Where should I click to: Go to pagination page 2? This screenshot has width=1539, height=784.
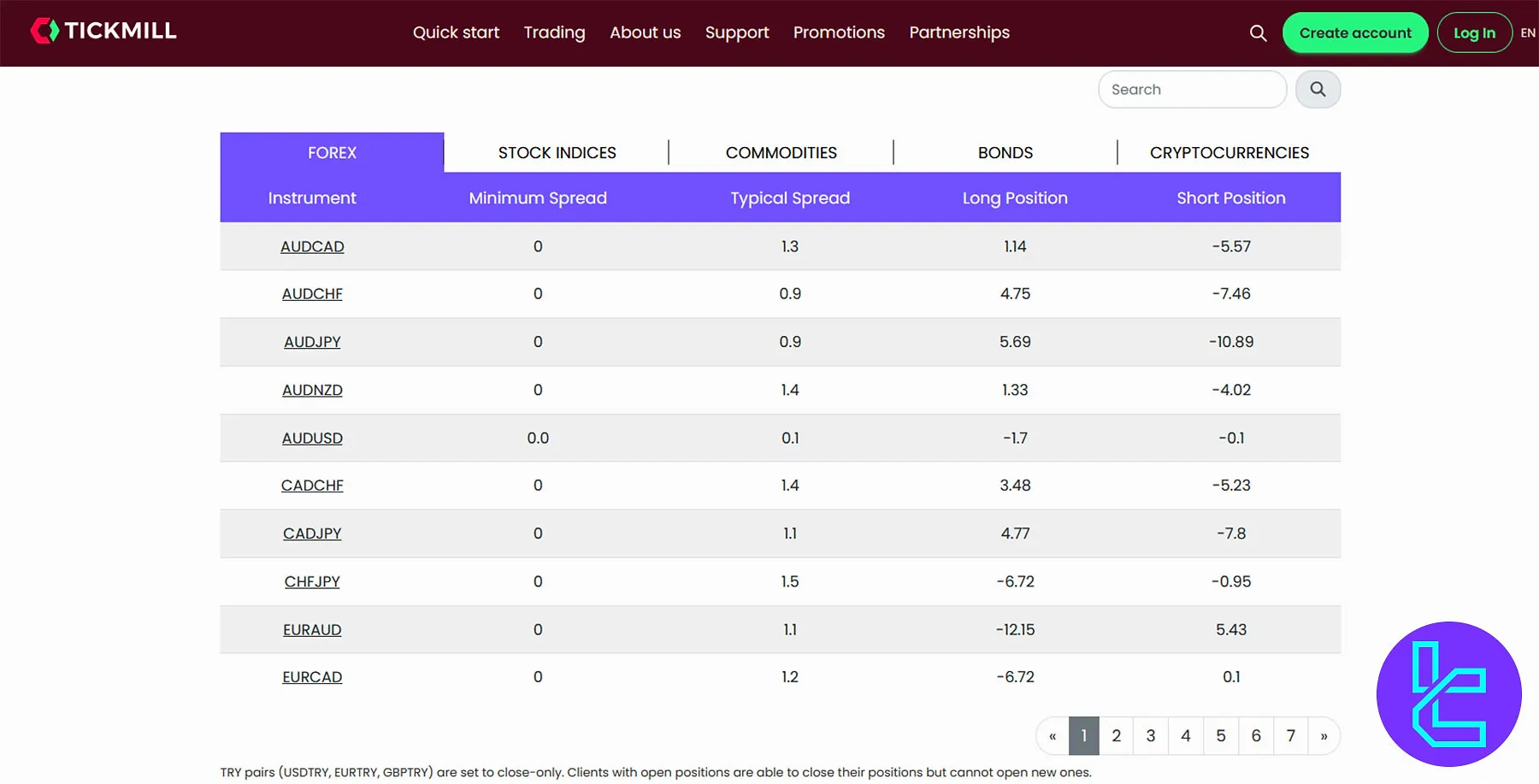click(x=1116, y=735)
